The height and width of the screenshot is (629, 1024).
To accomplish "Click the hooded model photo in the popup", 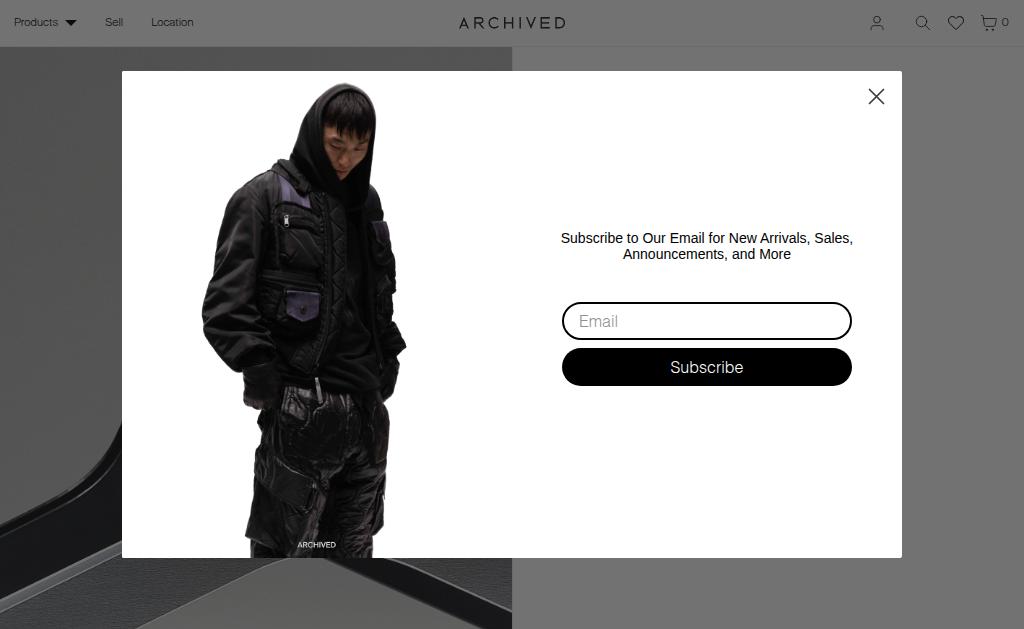I will pyautogui.click(x=304, y=320).
